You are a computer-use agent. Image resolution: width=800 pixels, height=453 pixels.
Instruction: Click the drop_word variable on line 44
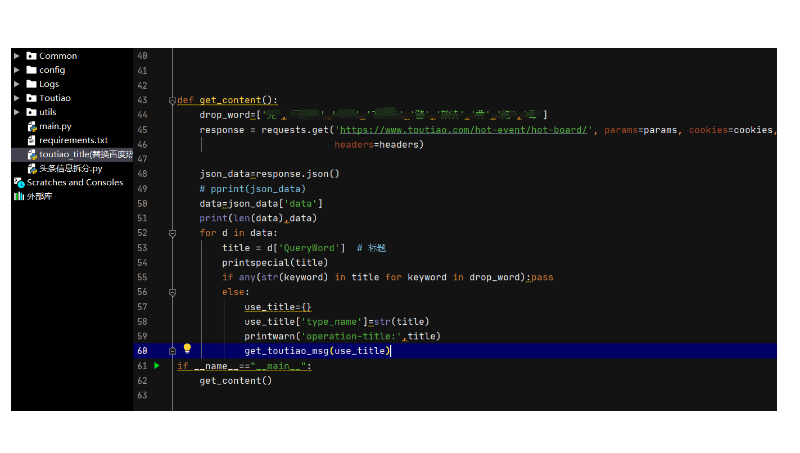point(224,115)
